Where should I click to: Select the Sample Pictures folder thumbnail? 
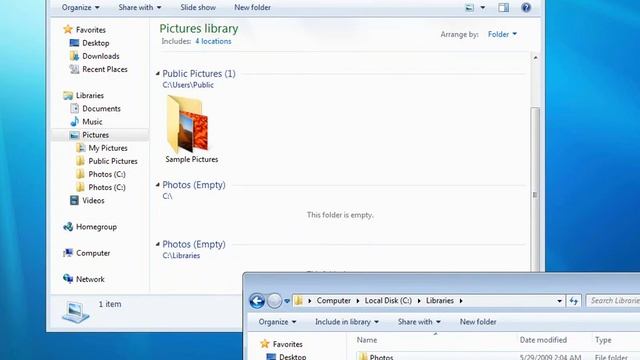tap(191, 129)
